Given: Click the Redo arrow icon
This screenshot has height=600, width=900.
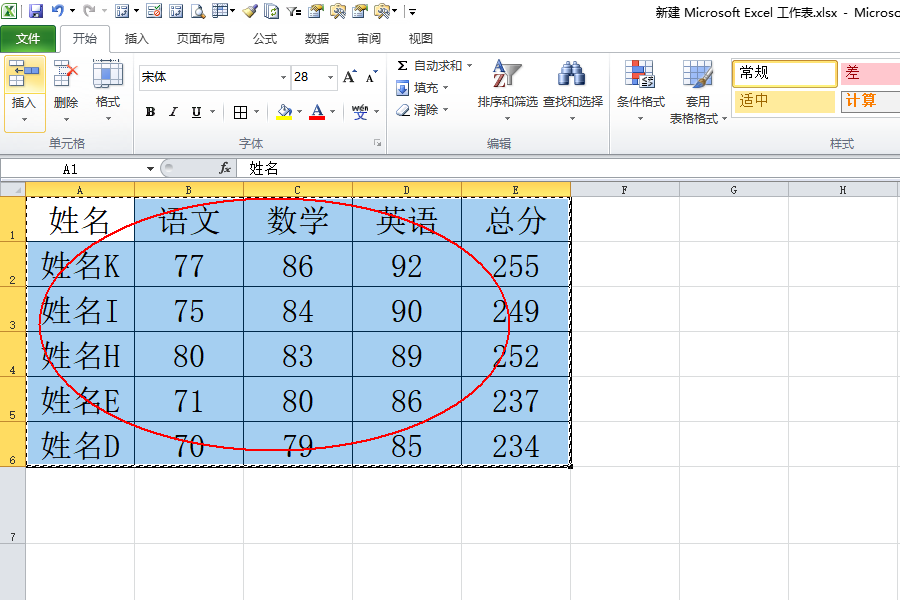Looking at the screenshot, I should point(89,11).
